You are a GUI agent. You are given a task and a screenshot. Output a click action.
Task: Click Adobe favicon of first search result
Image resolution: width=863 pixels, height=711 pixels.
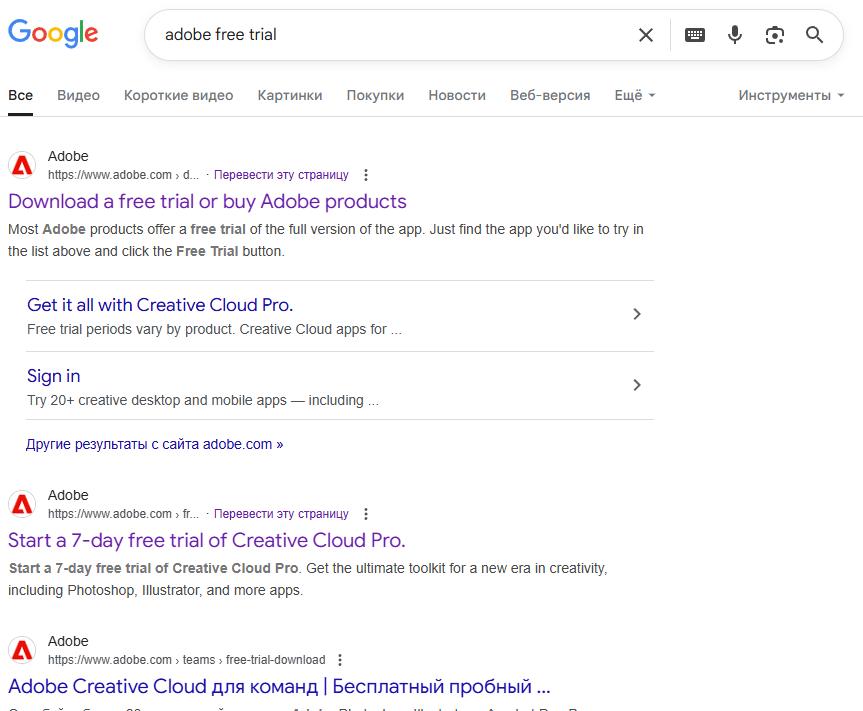pos(22,165)
